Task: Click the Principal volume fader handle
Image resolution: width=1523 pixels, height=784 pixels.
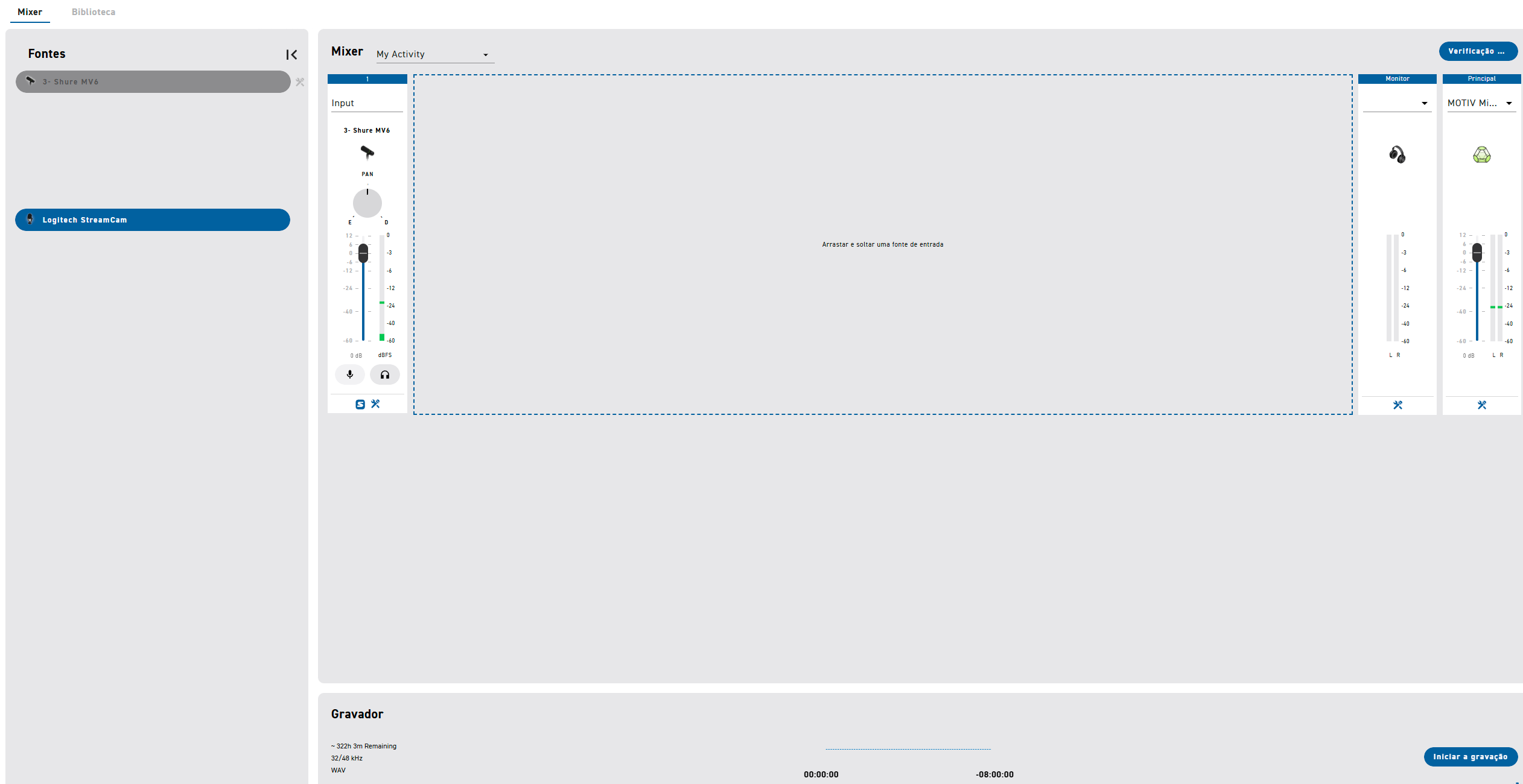Action: tap(1477, 252)
